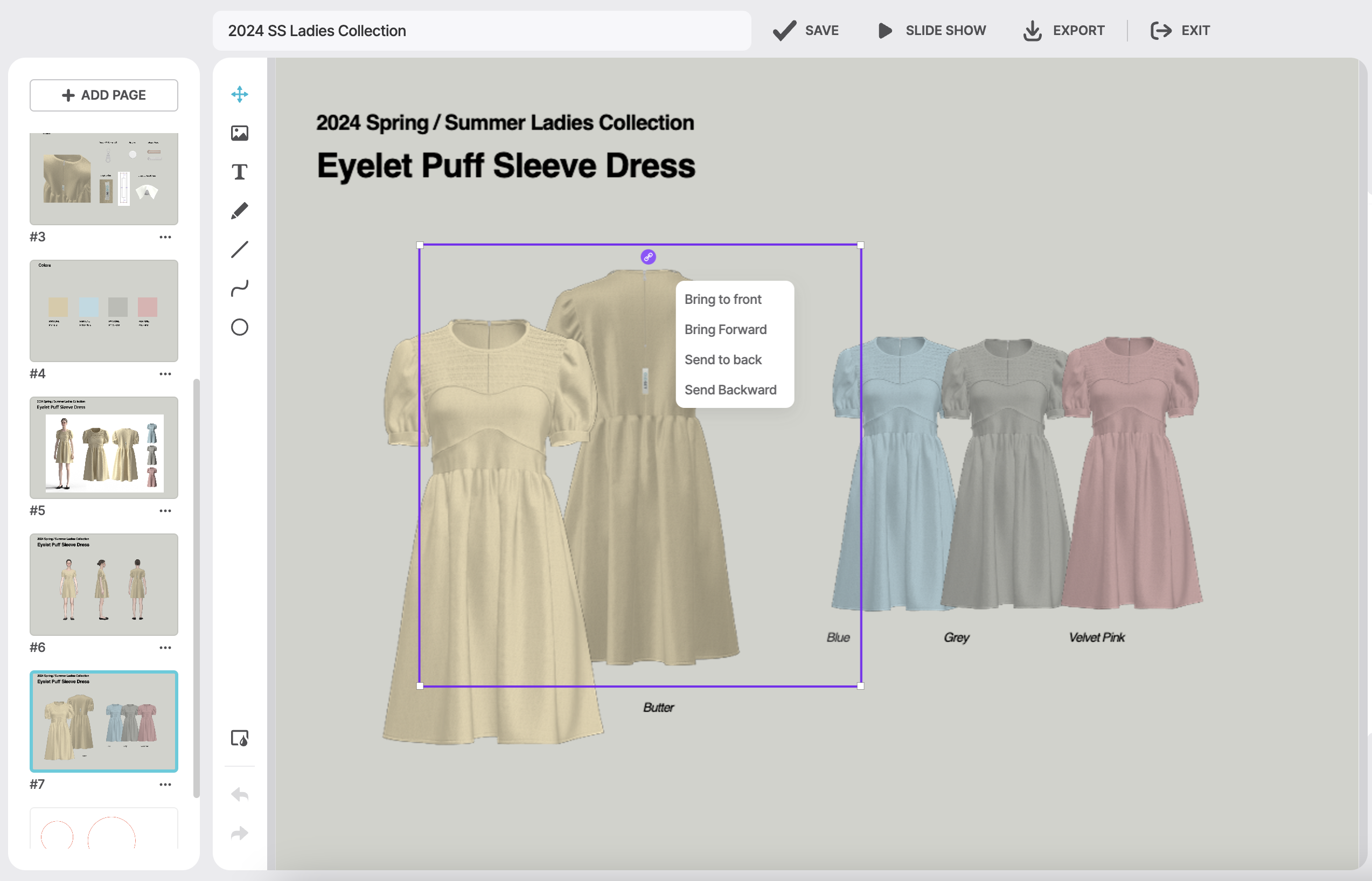Select the Grey label
The width and height of the screenshot is (1372, 881).
956,637
